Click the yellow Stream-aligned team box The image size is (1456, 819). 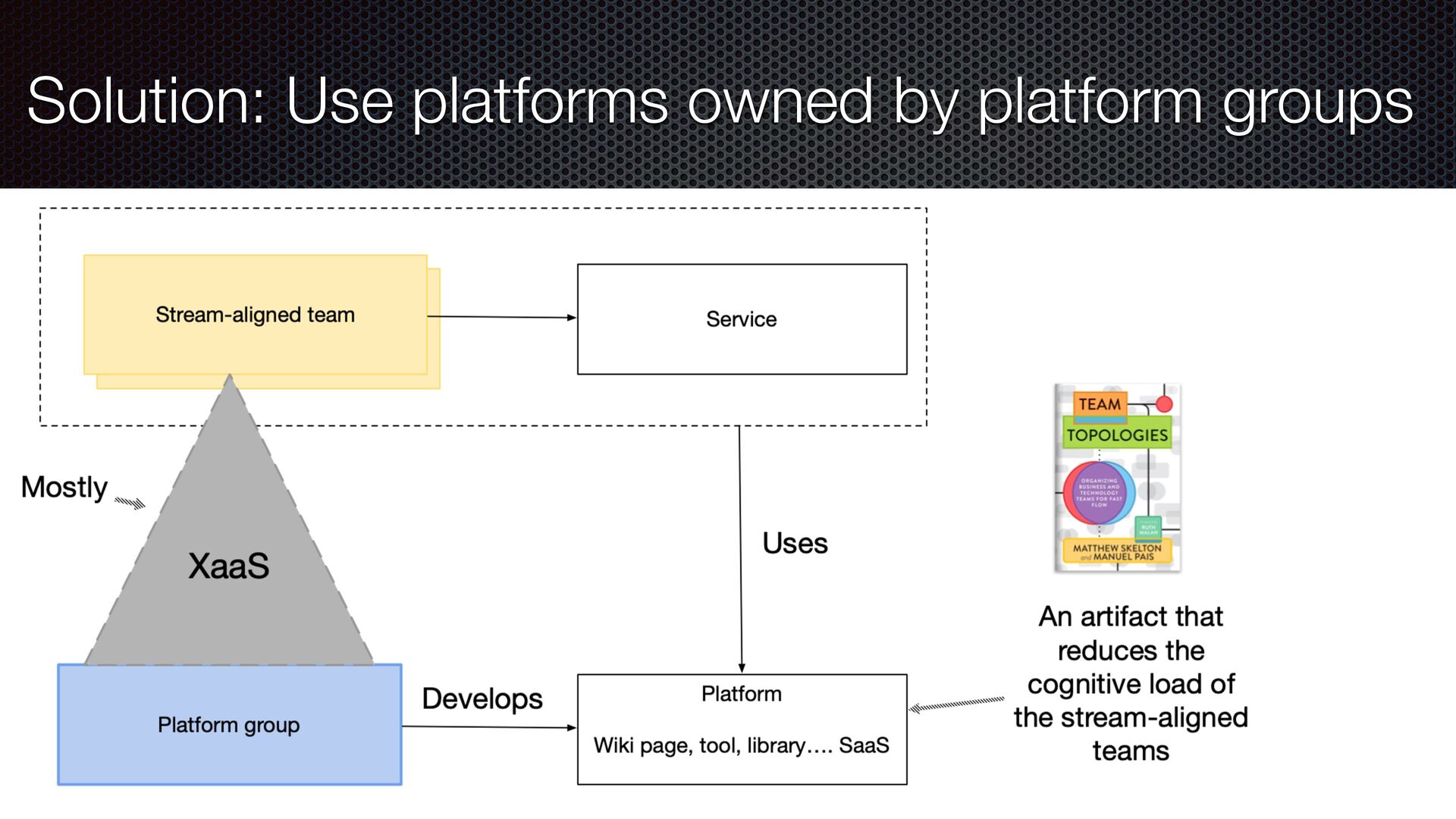pyautogui.click(x=255, y=314)
